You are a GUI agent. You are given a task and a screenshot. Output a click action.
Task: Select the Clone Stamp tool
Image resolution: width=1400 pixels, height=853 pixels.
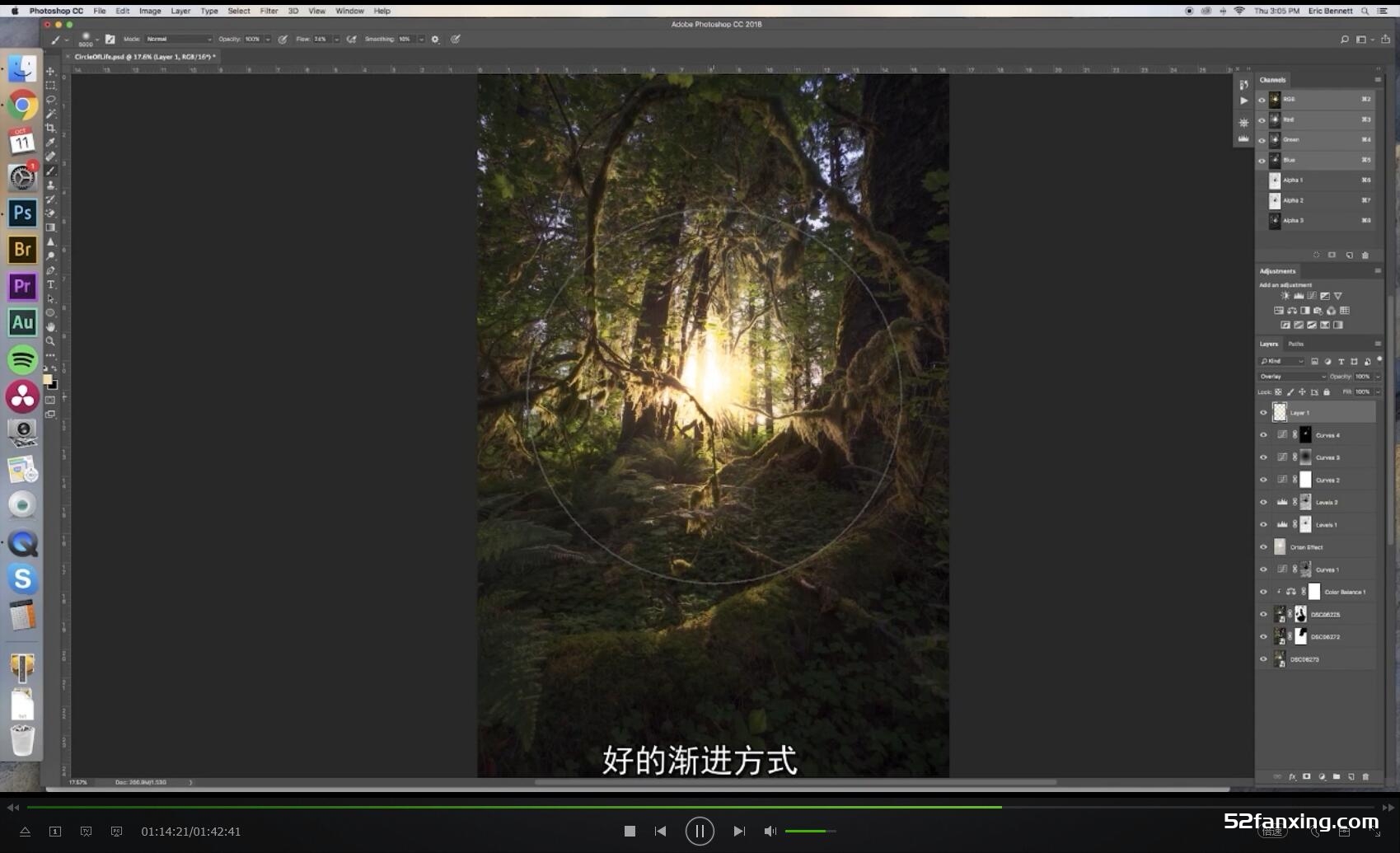[50, 185]
